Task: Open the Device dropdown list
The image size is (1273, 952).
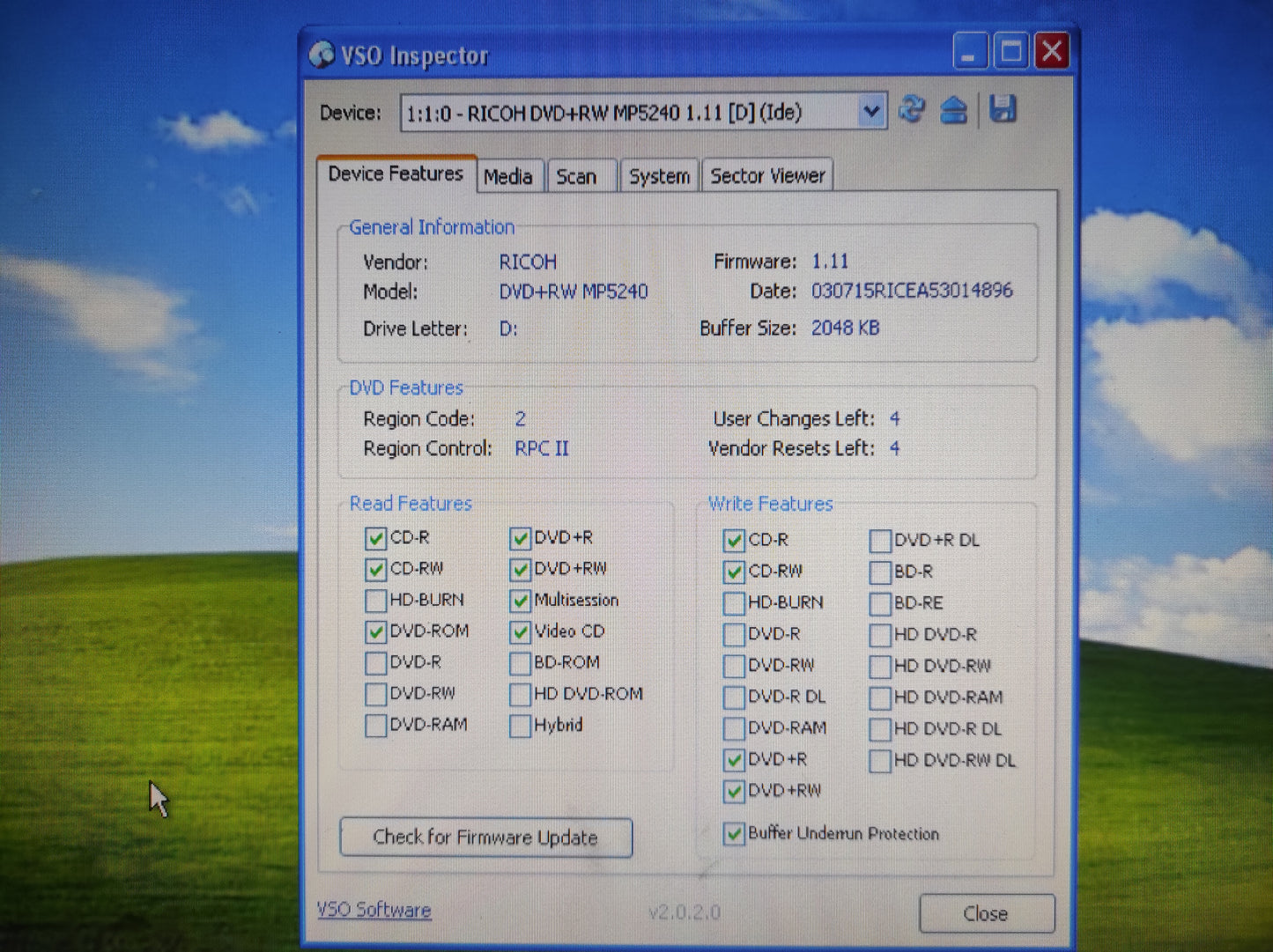Action: [870, 112]
